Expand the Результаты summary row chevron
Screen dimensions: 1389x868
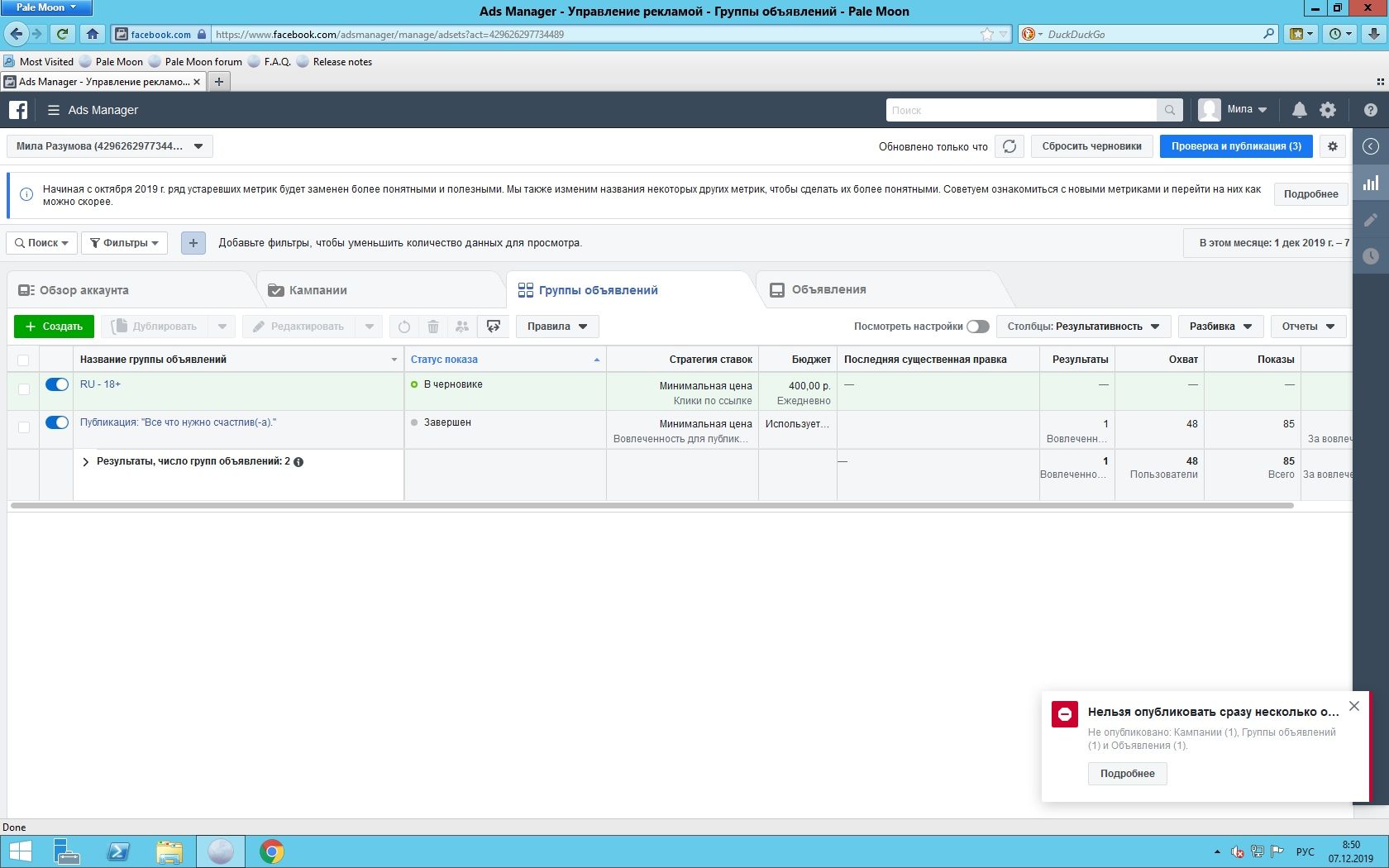click(85, 462)
